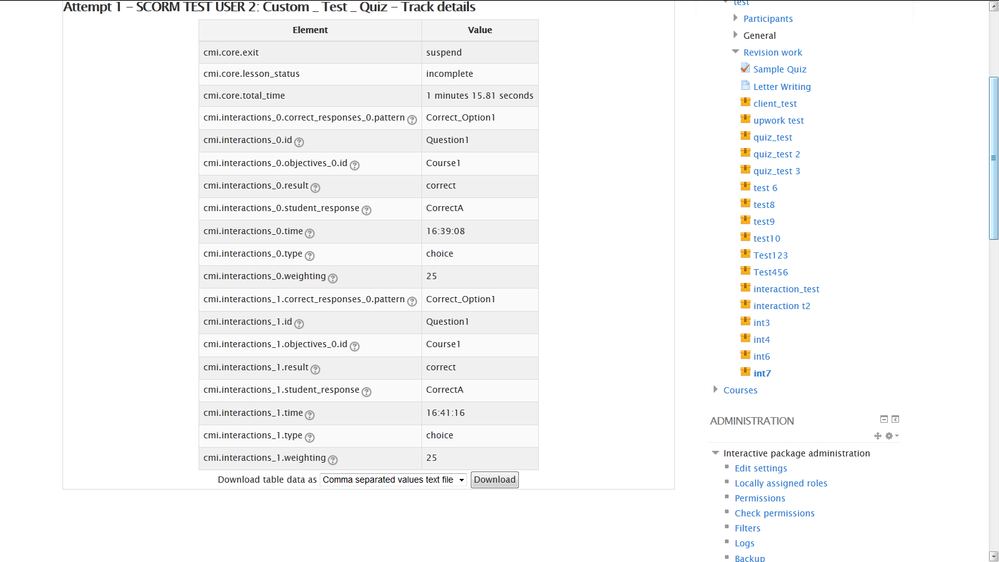Expand the Courses tree node
Viewport: 999px width, 562px height.
click(x=715, y=389)
